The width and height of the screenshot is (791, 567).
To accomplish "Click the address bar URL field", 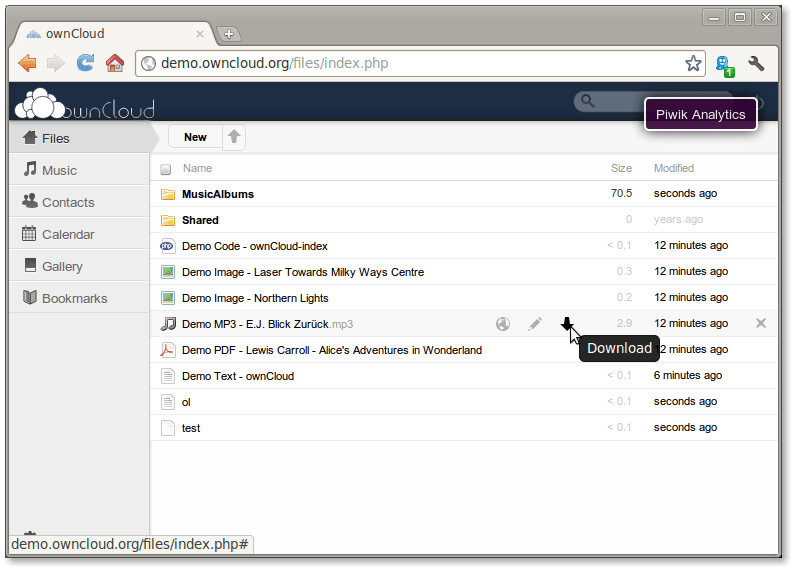I will pos(420,64).
